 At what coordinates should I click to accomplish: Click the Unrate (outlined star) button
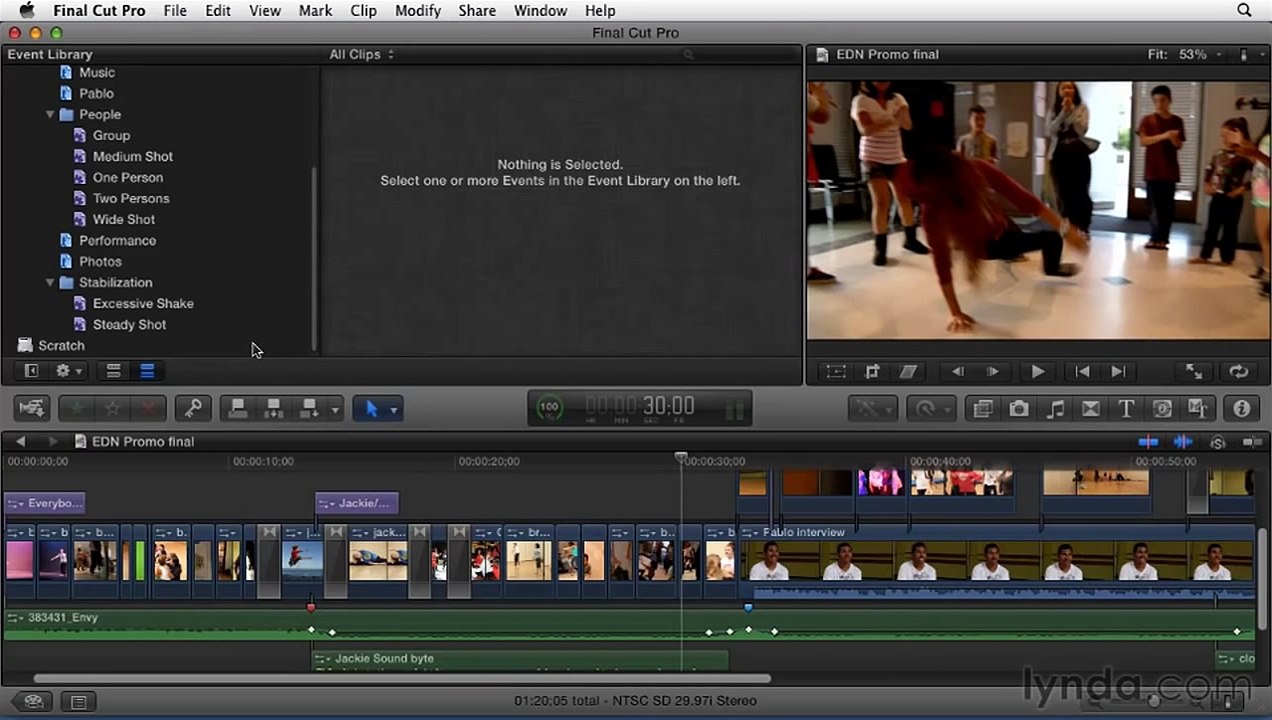112,408
